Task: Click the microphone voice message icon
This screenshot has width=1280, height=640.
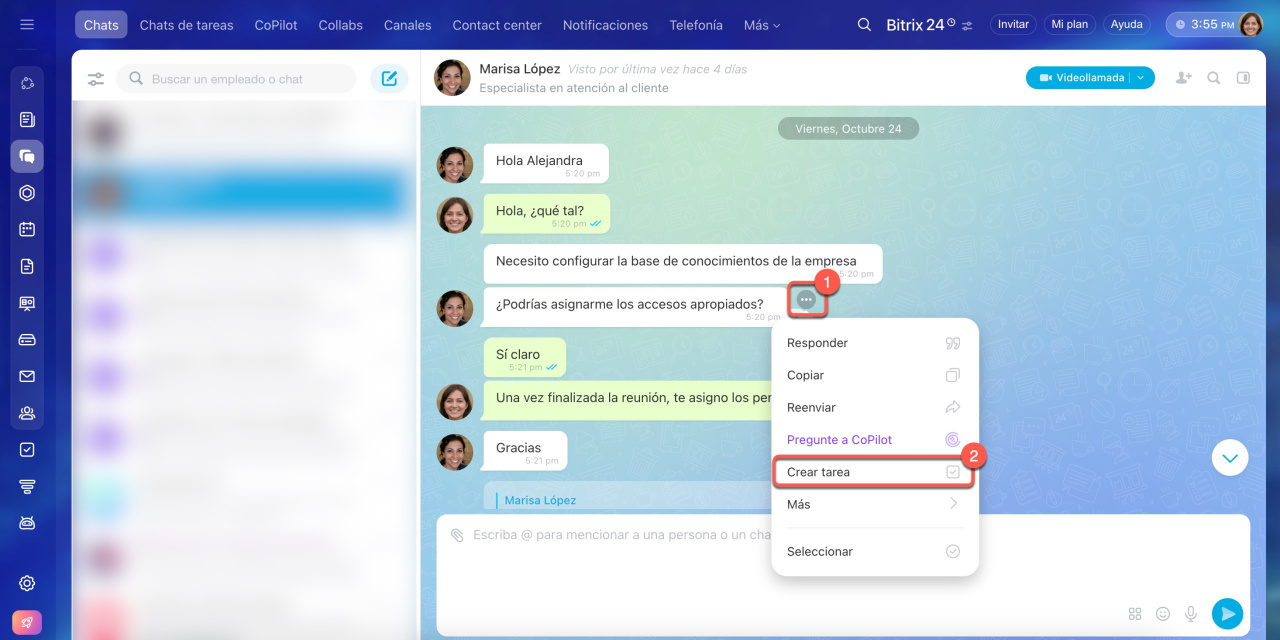Action: pyautogui.click(x=1191, y=613)
